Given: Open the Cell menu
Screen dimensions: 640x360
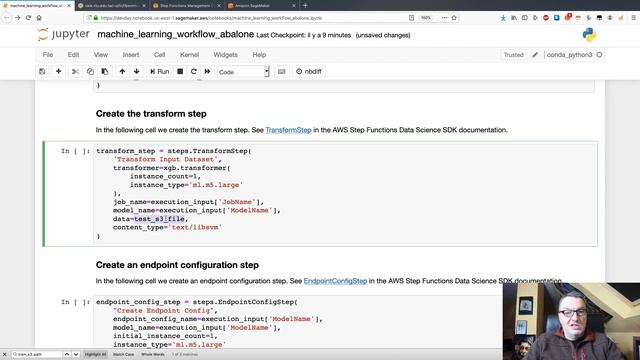Looking at the screenshot, I should tap(159, 55).
